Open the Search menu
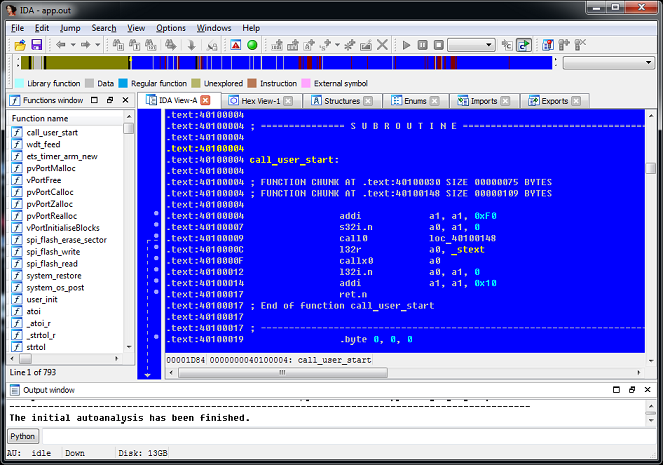Image resolution: width=663 pixels, height=465 pixels. (x=104, y=28)
